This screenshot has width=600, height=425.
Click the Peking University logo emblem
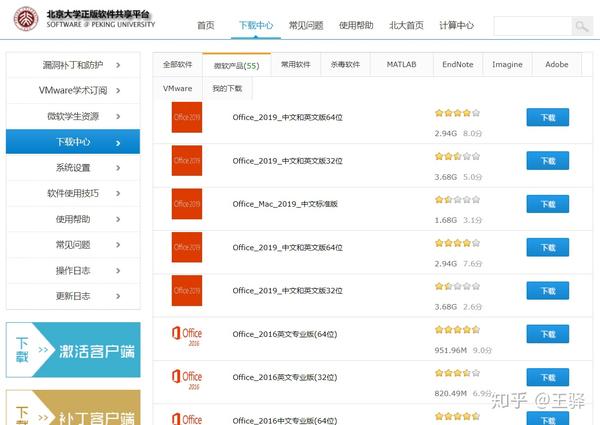click(26, 19)
